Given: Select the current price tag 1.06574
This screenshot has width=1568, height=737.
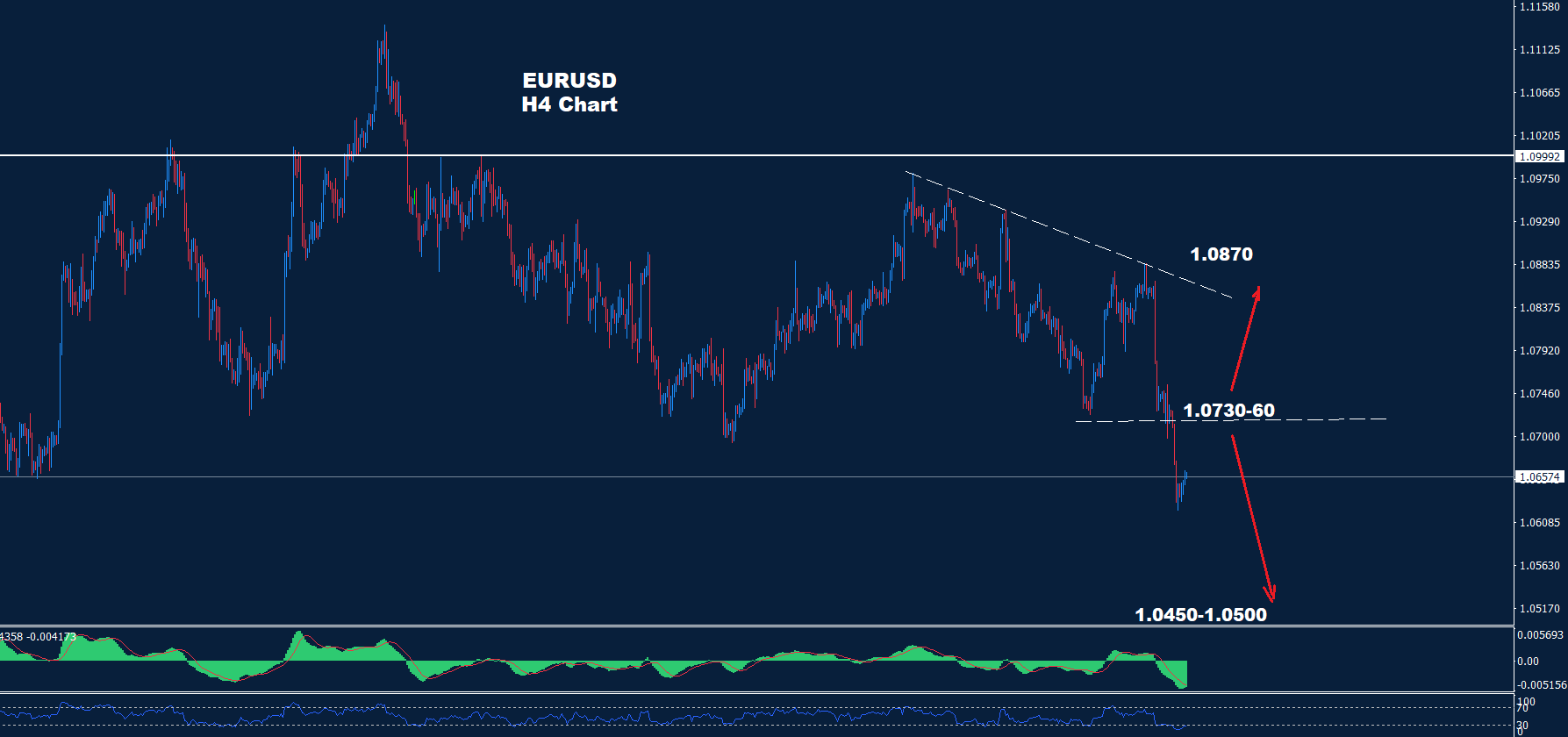Looking at the screenshot, I should 1540,477.
